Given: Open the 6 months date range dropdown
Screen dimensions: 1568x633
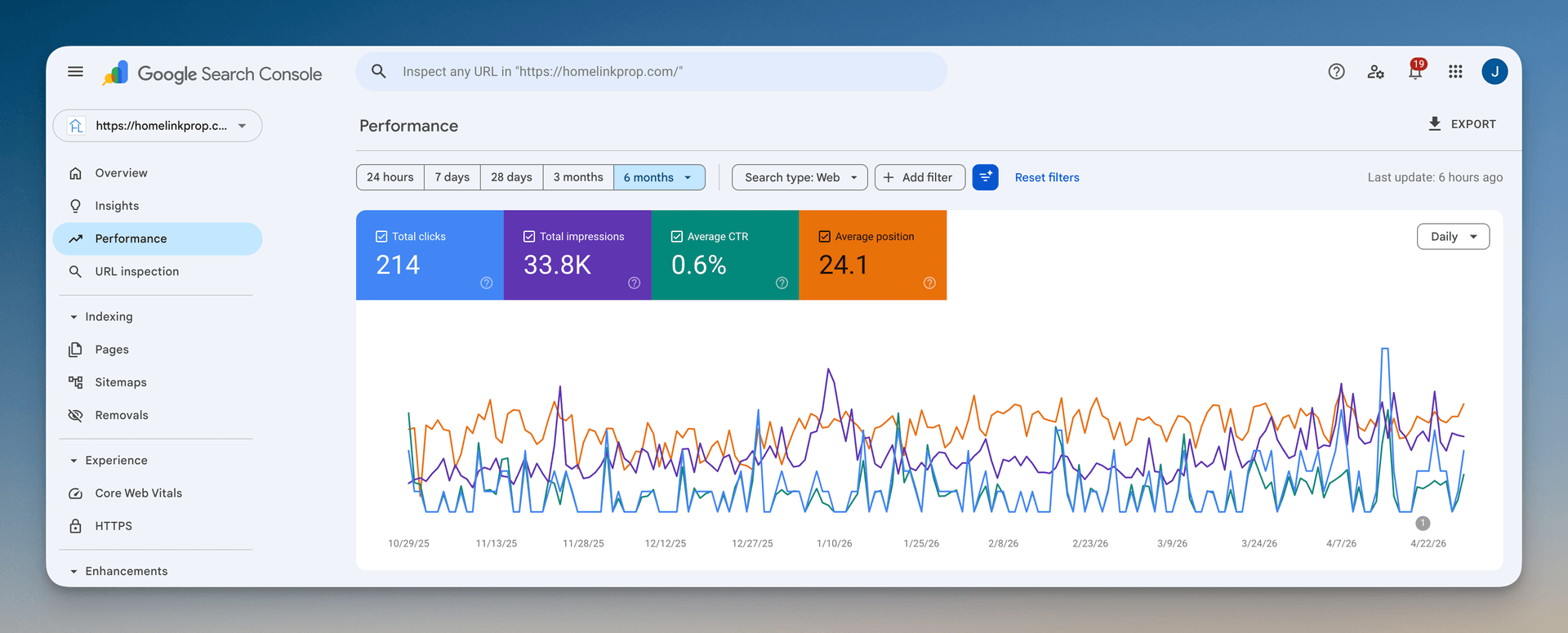Looking at the screenshot, I should click(x=659, y=177).
